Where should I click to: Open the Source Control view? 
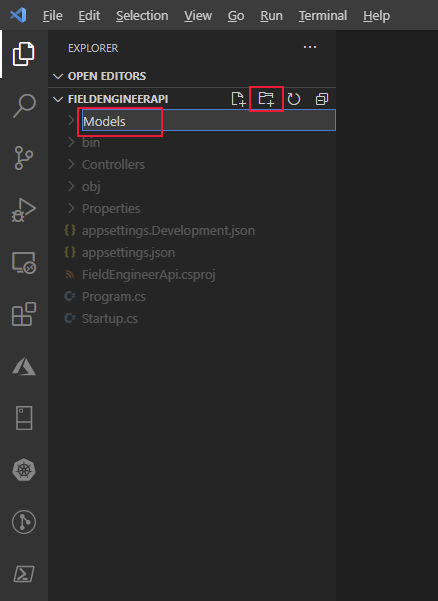pos(24,158)
